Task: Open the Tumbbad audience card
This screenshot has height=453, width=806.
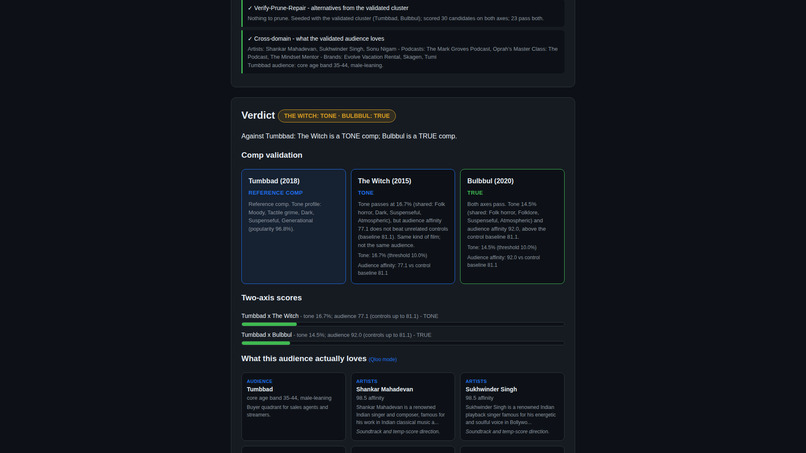Action: click(294, 407)
